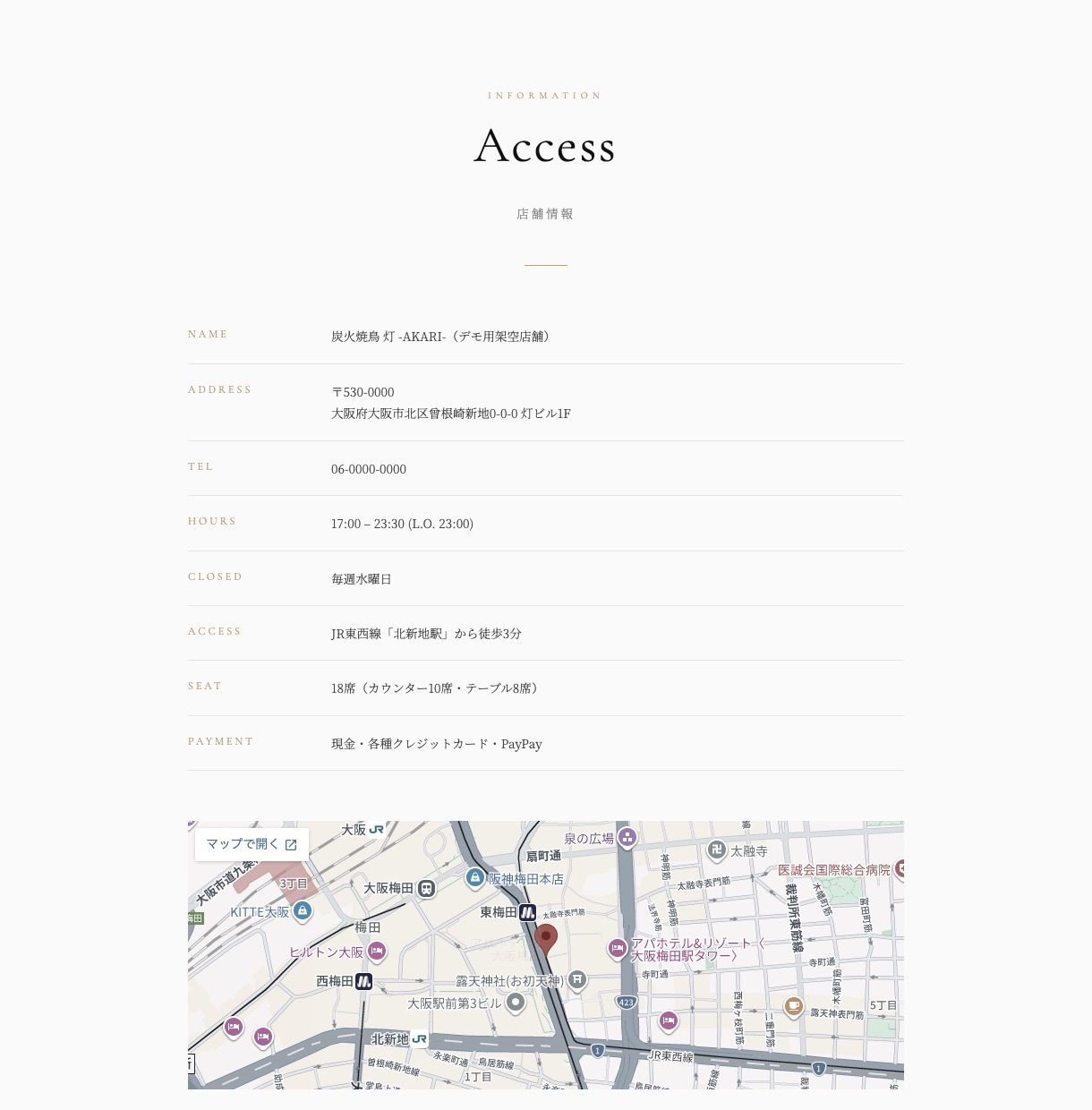The image size is (1092, 1110).
Task: Click the address line 大阪府大阪市北区曾根崎新地0-0-0
Action: coord(424,414)
